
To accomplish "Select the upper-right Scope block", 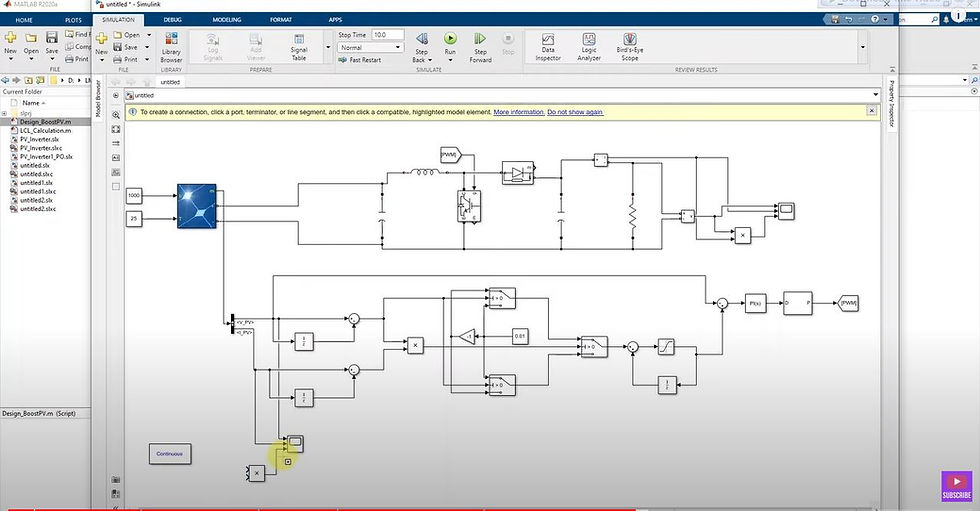I will (786, 210).
